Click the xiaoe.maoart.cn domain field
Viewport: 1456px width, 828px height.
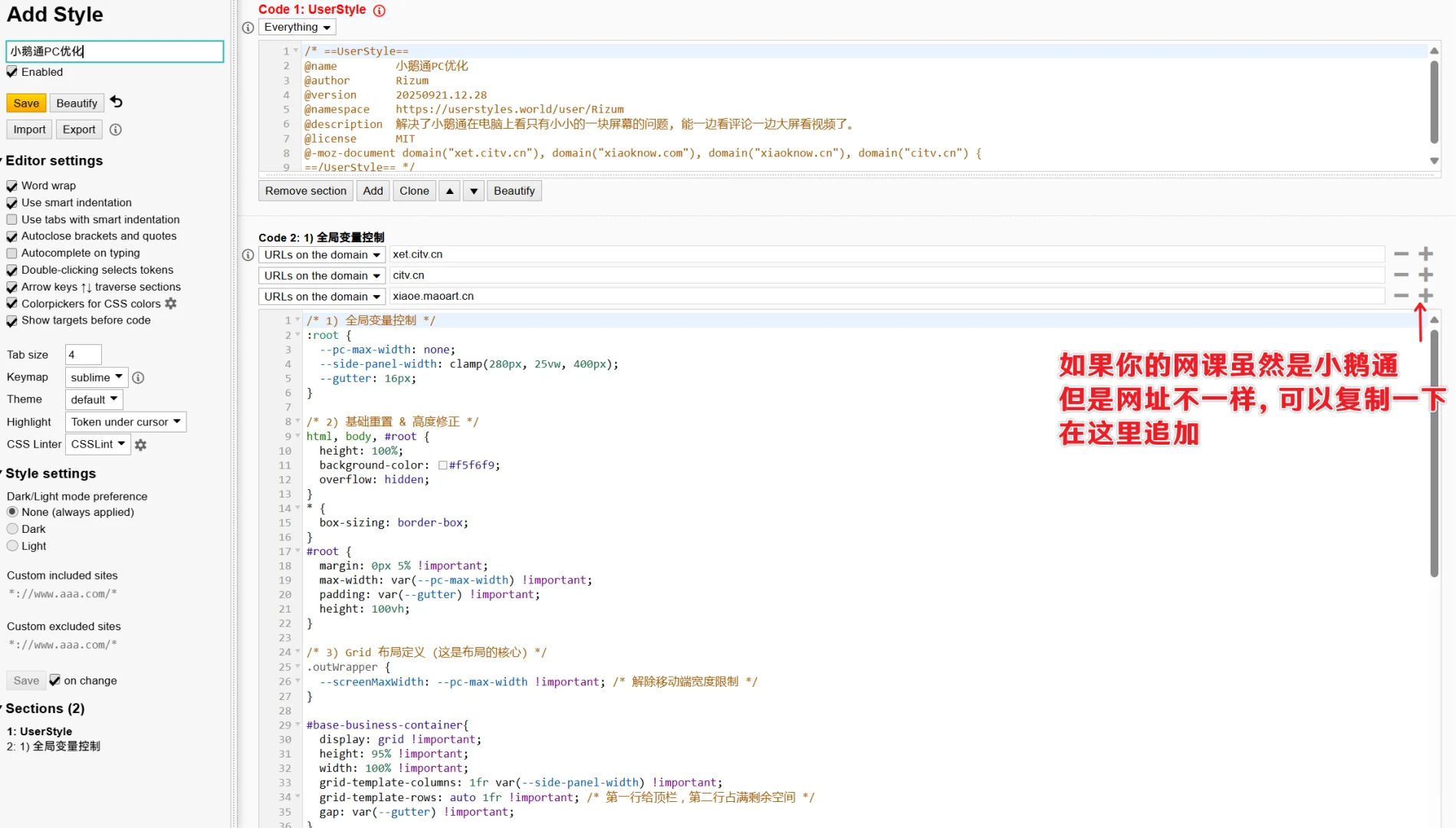886,296
